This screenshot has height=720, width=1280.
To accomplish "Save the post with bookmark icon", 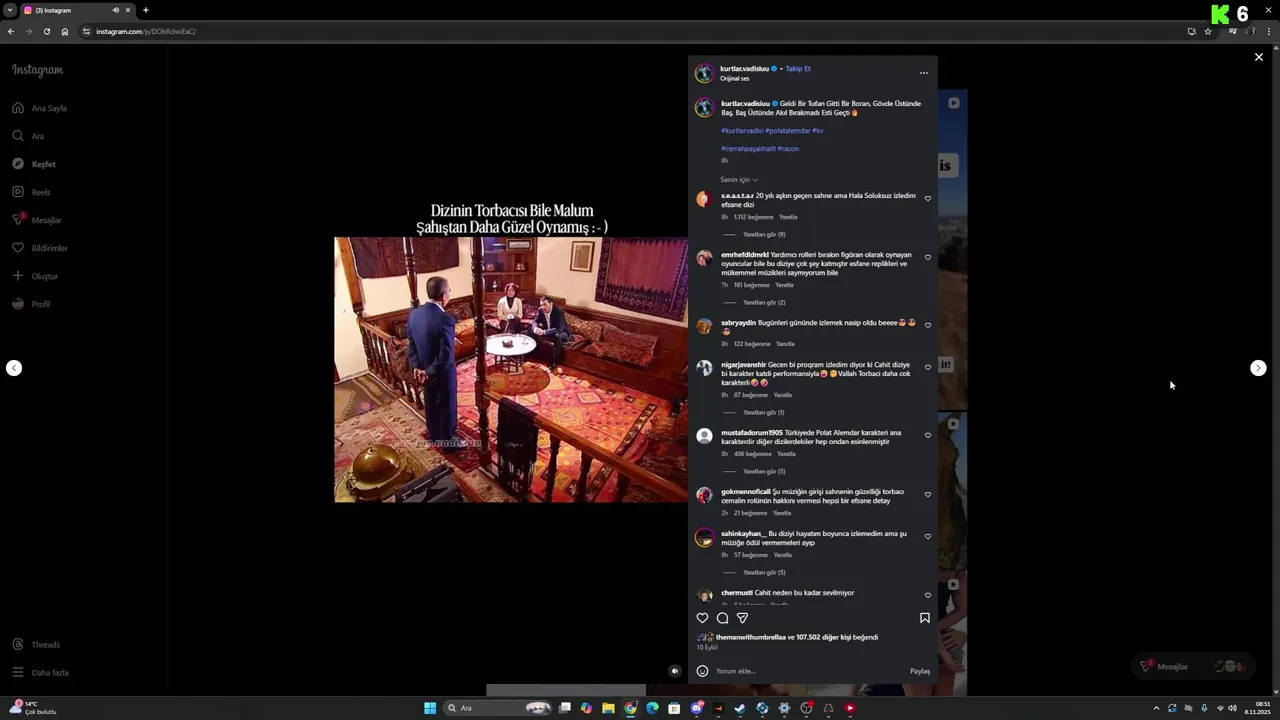I will (924, 618).
